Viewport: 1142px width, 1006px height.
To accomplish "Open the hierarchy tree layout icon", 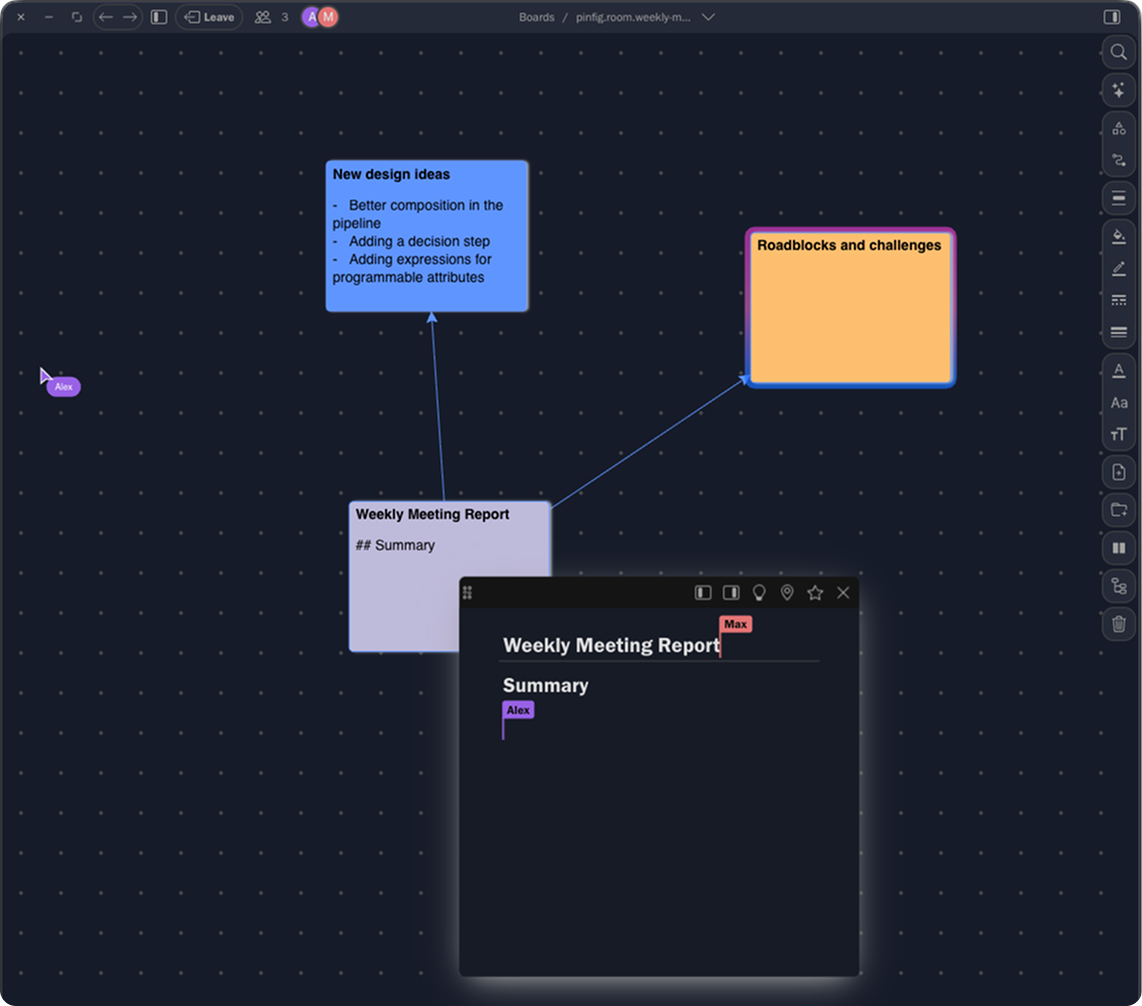I will coord(1118,586).
